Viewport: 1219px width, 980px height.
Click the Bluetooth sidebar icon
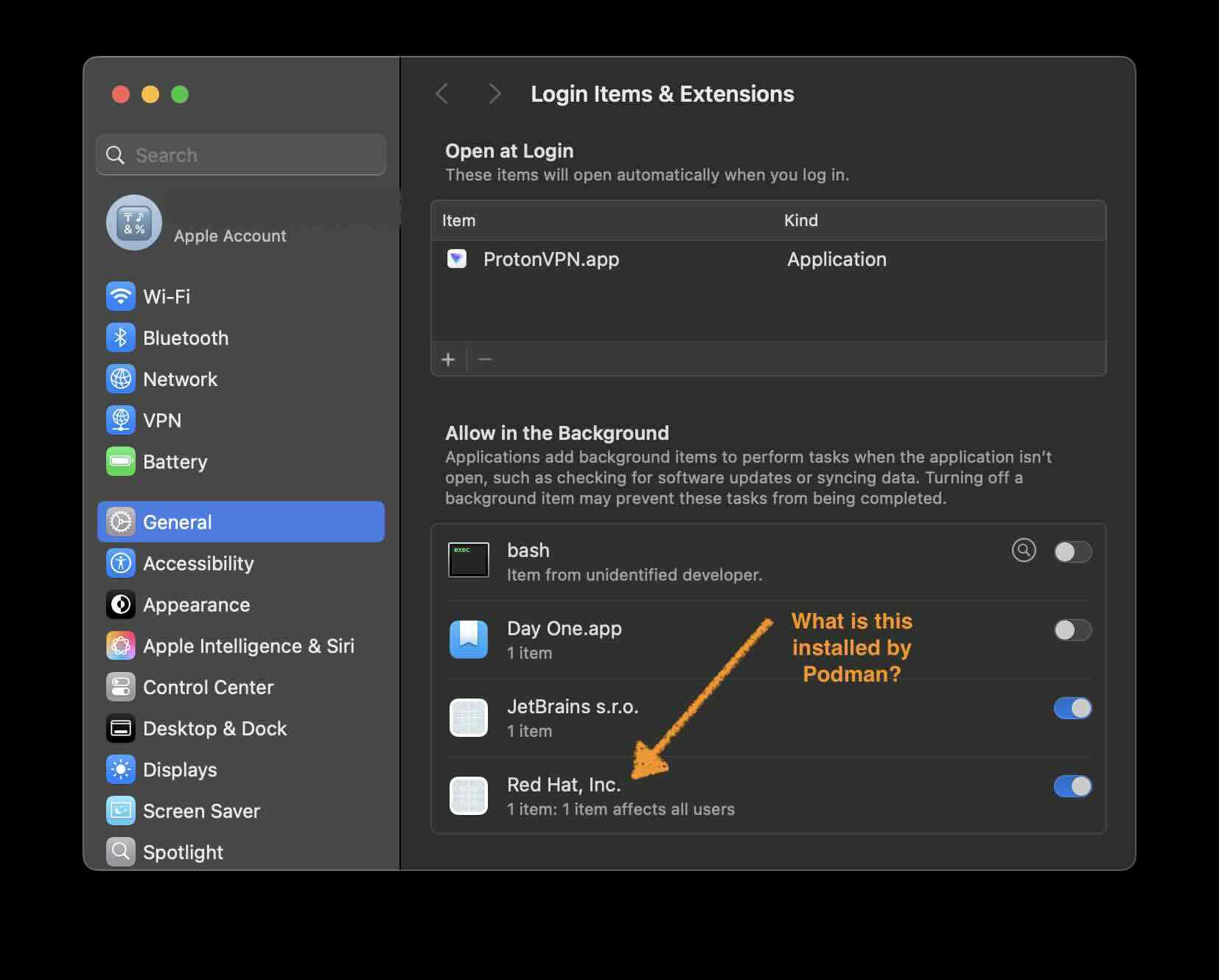pos(121,337)
